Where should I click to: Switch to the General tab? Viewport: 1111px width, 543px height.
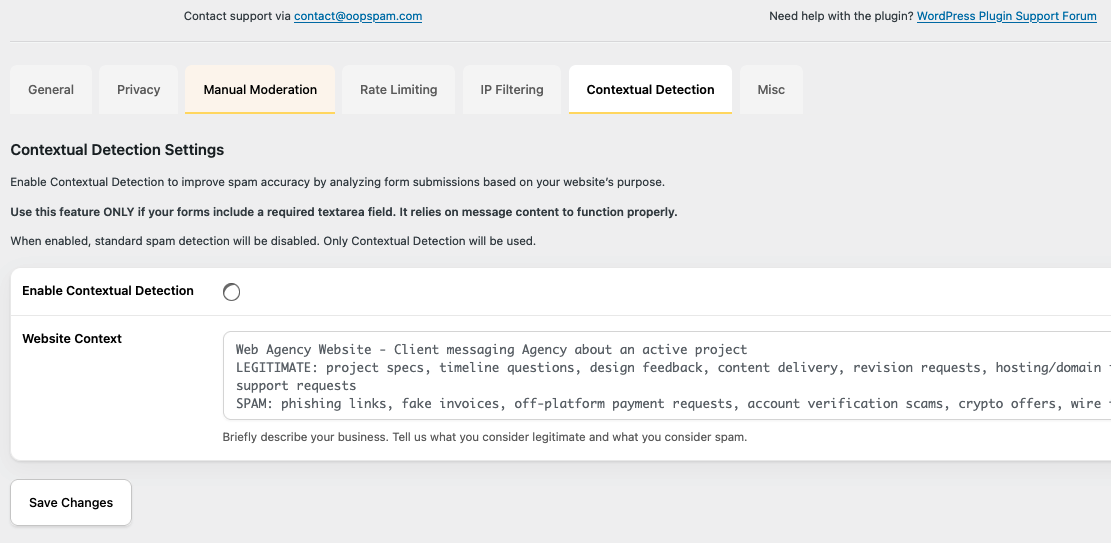51,90
